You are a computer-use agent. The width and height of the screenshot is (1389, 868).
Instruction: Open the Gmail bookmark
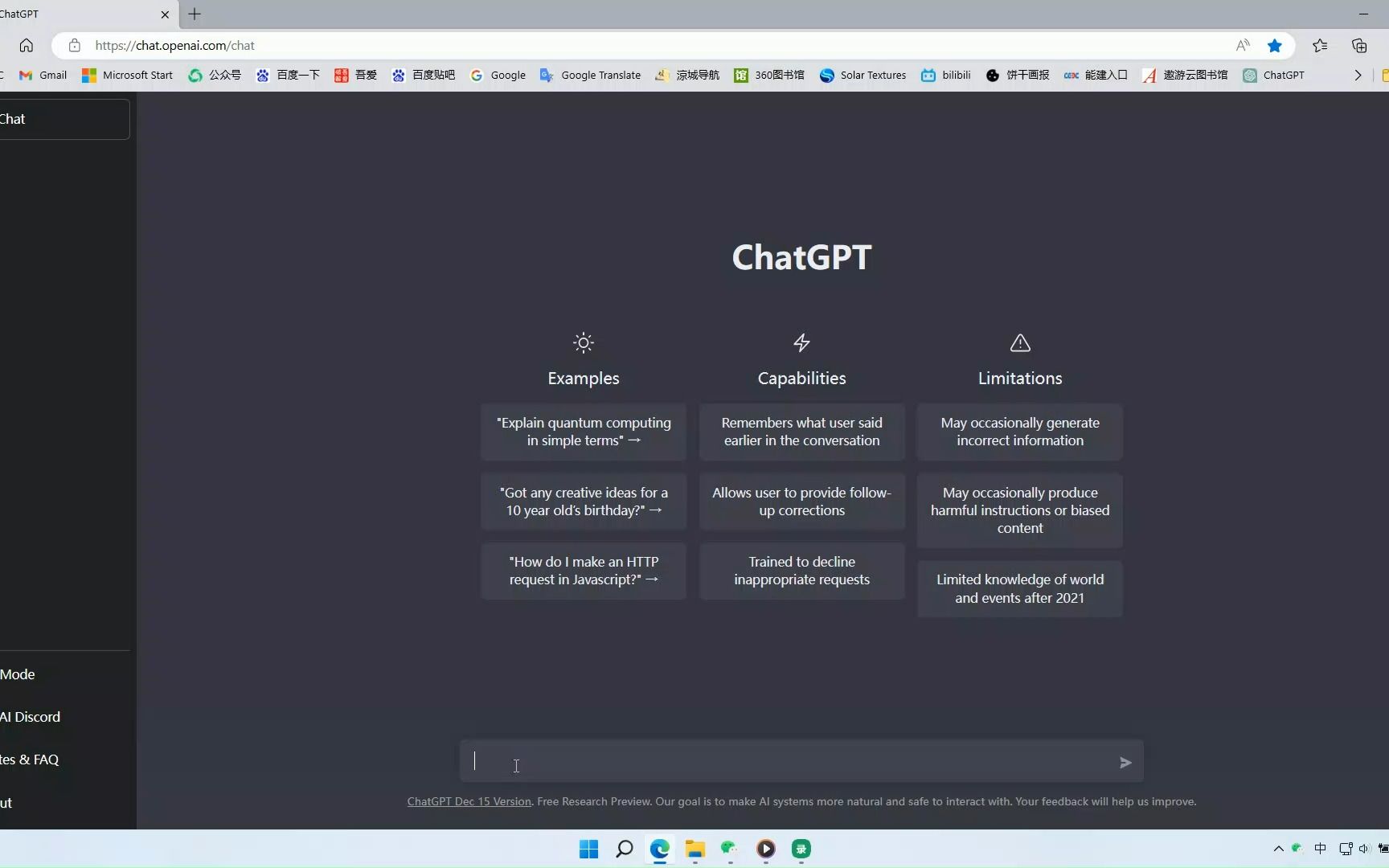pos(43,75)
